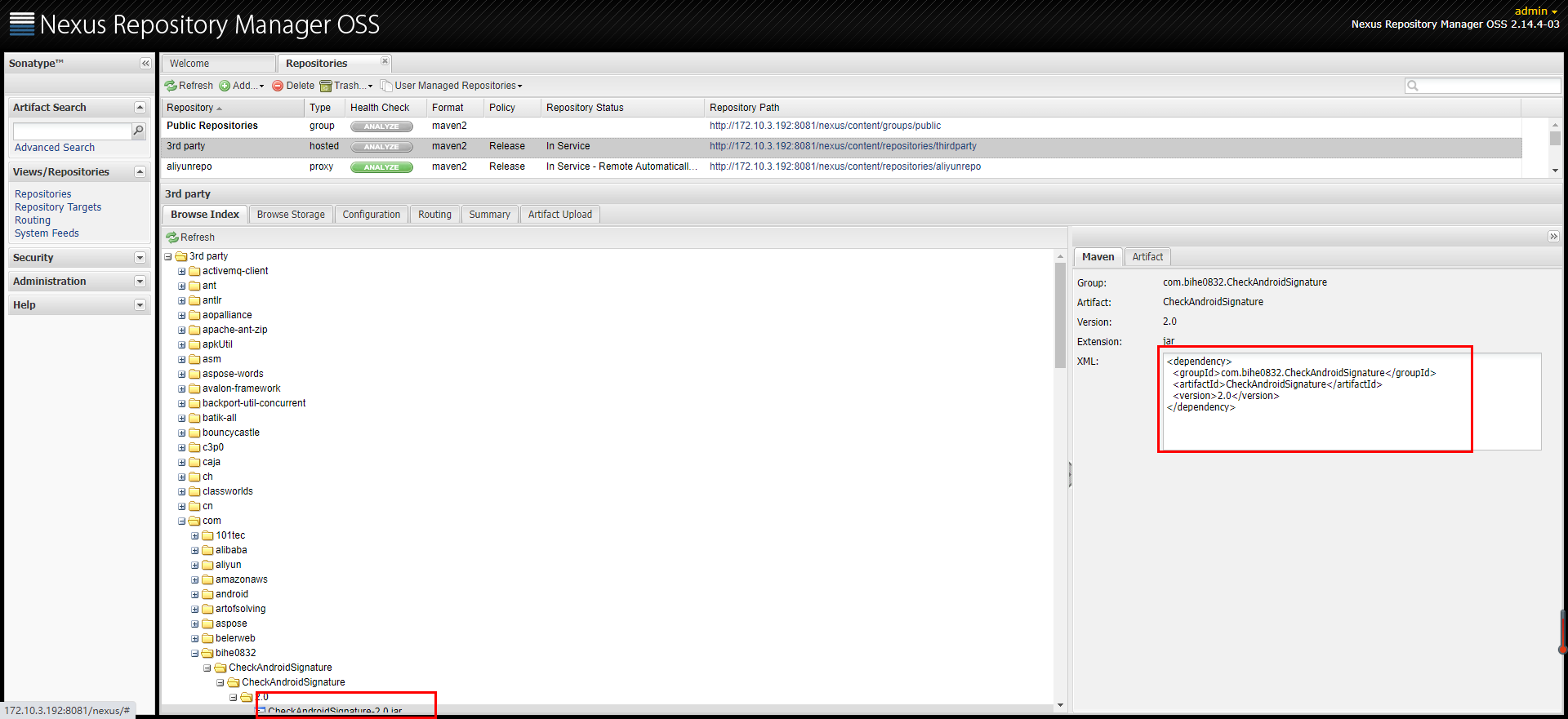Click the search icon in repository filter box
This screenshot has height=719, width=1568.
tap(1412, 86)
